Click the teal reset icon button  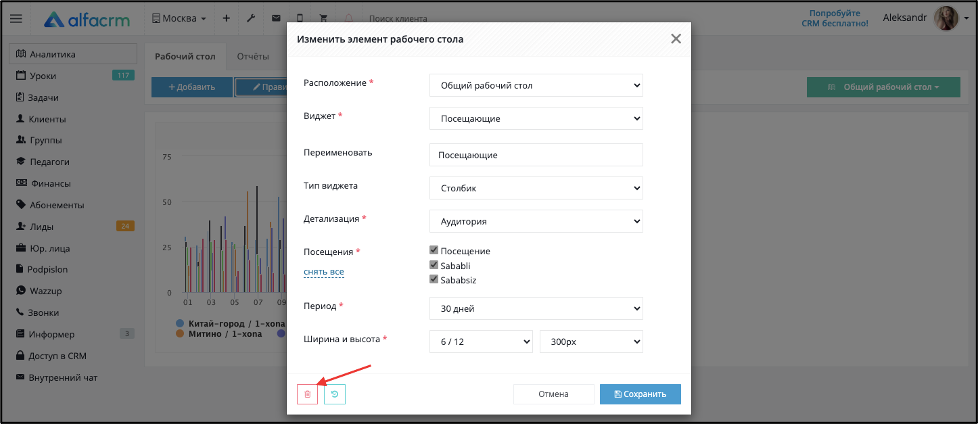(335, 395)
